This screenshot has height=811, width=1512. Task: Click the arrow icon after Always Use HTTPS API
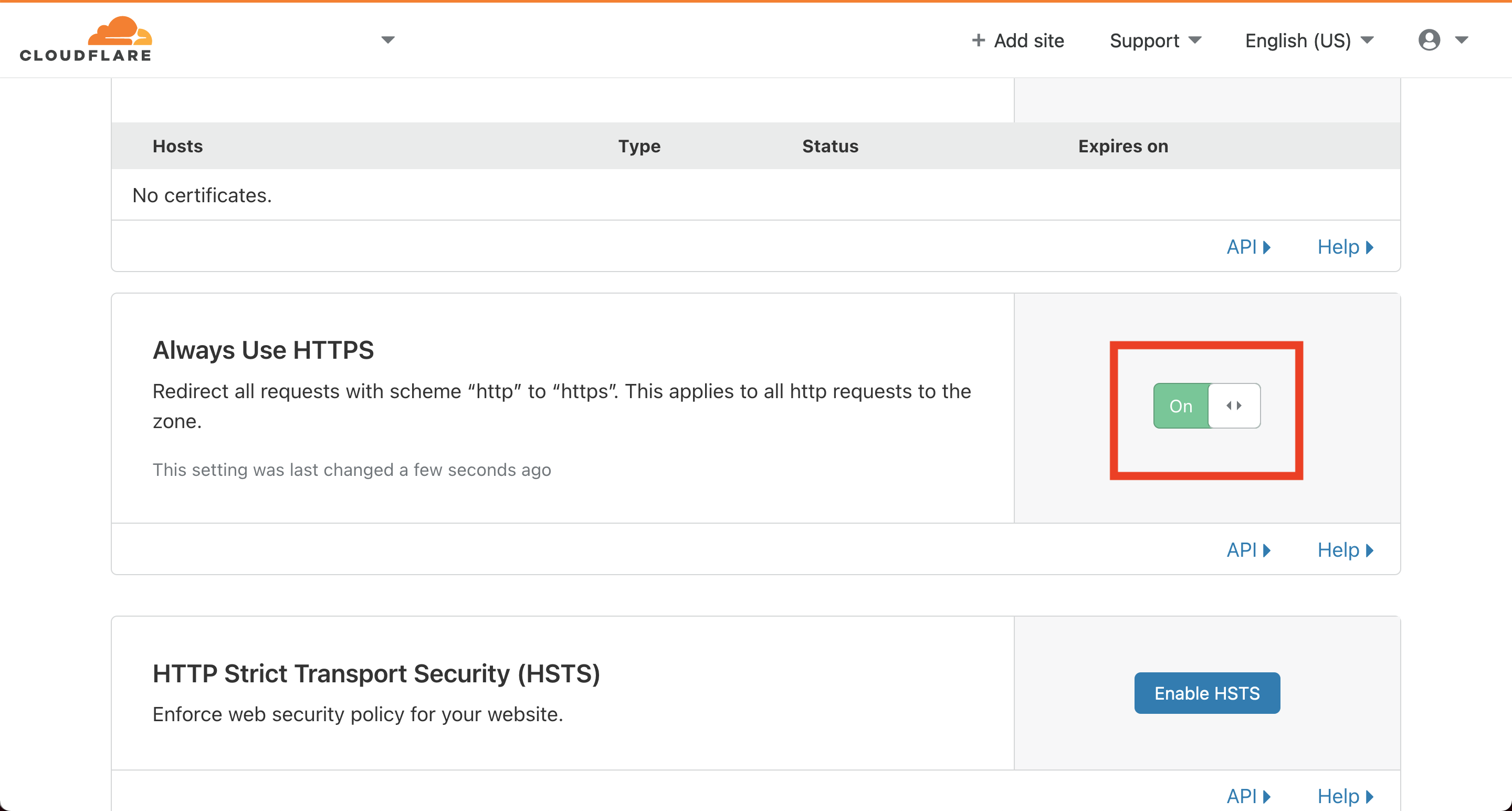(1267, 550)
